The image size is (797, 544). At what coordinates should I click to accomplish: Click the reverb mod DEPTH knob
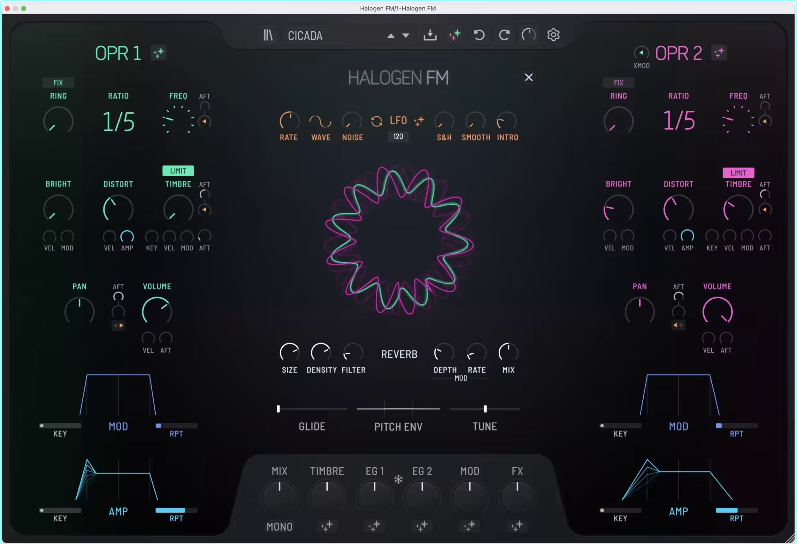444,352
